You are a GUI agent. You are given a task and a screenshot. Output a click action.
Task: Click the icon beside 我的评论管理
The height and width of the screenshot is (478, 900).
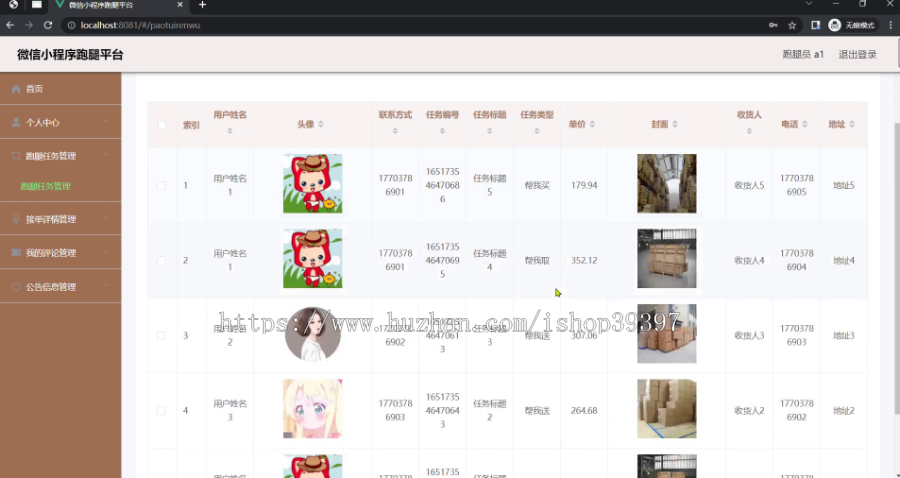[x=16, y=252]
